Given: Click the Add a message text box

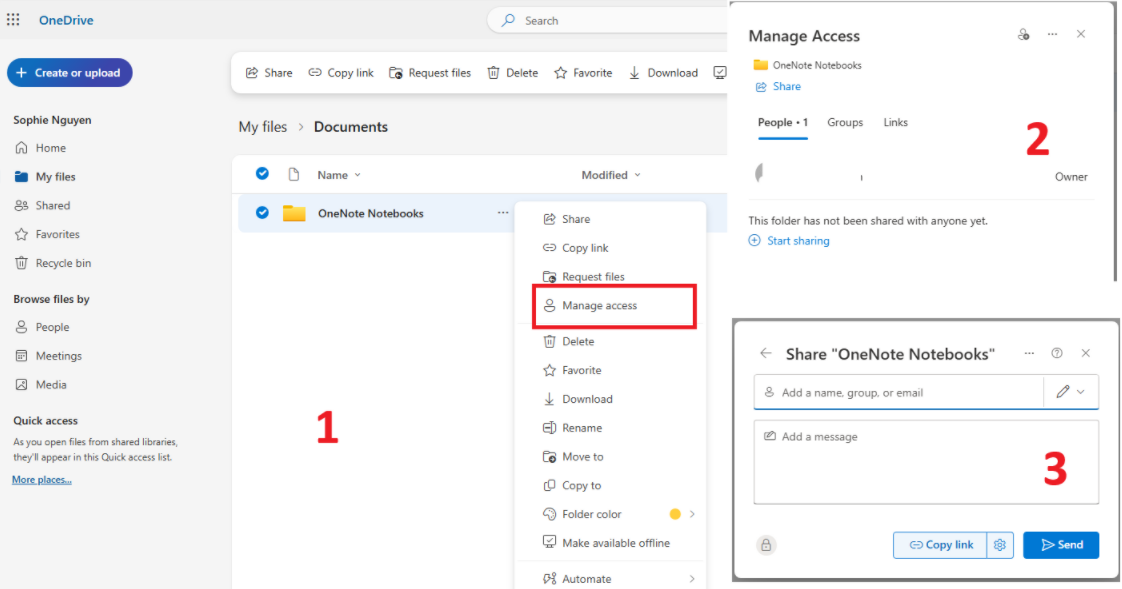Looking at the screenshot, I should point(926,462).
